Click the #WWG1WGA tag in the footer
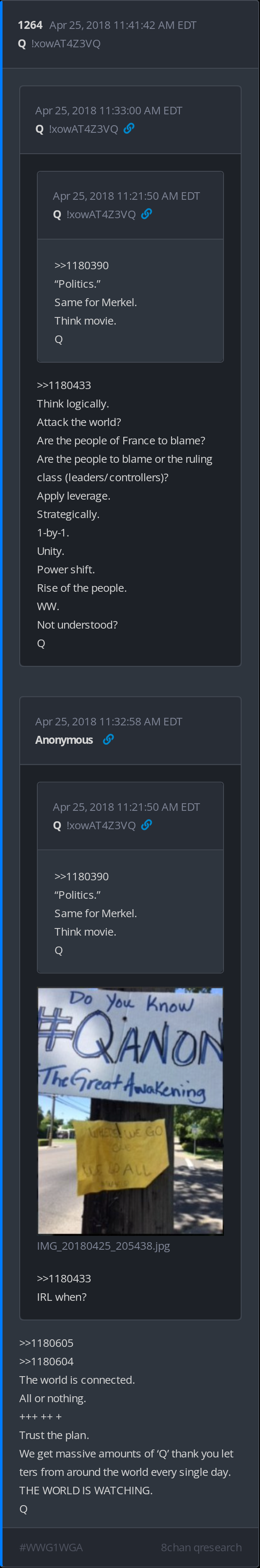 51,1547
